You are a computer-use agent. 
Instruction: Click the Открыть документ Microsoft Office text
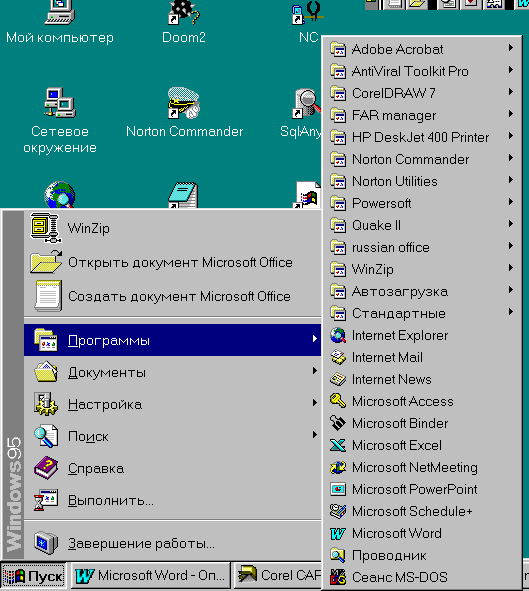180,262
